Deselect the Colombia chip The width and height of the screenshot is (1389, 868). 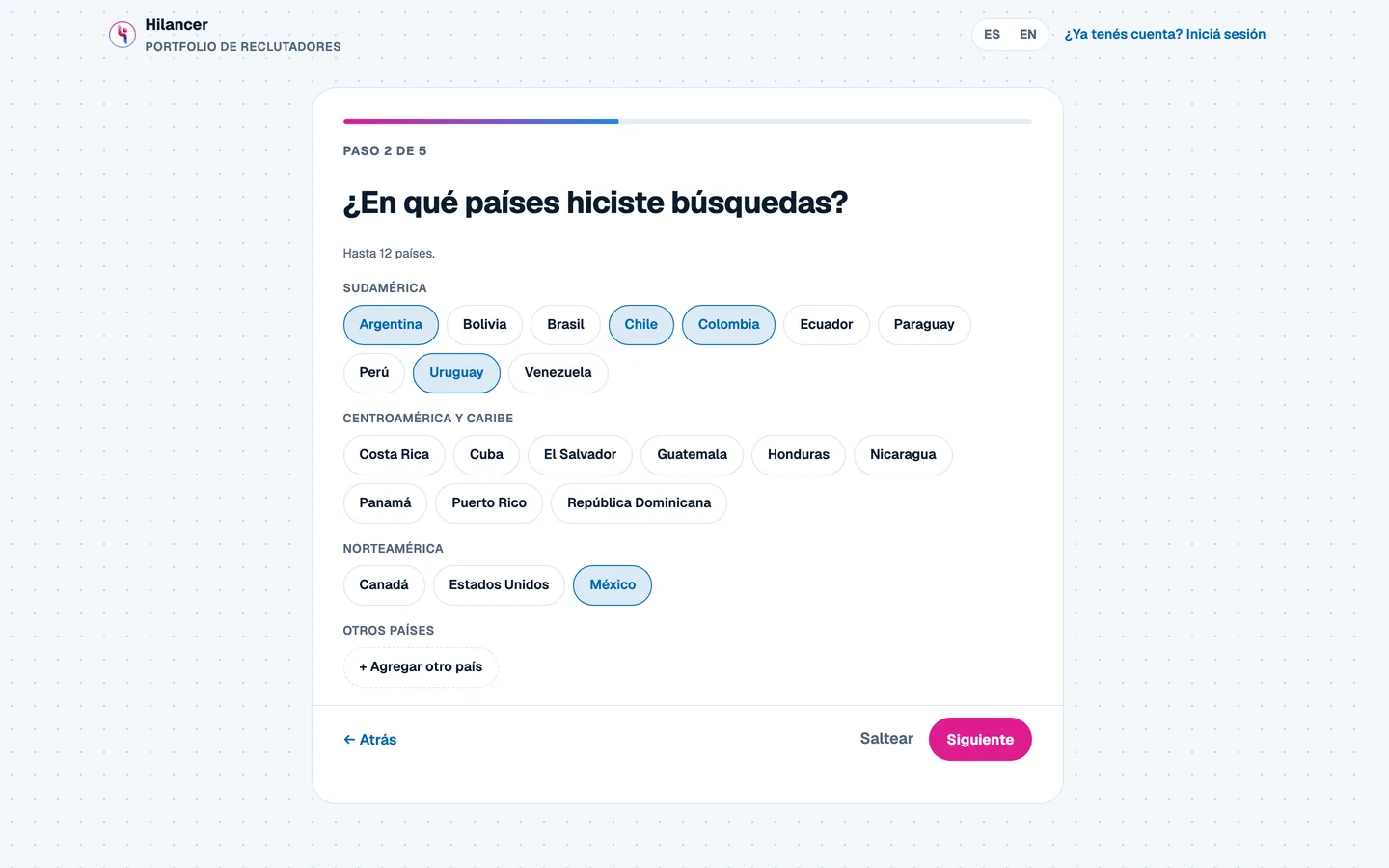click(x=728, y=325)
